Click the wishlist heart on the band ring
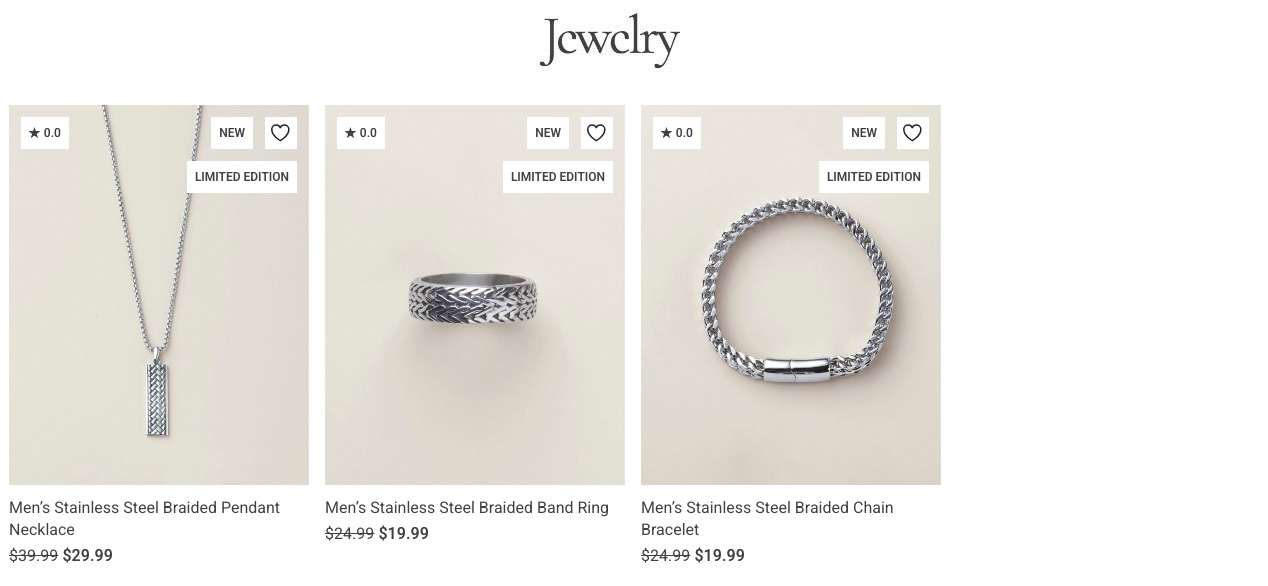Viewport: 1268px width, 586px height. pos(596,132)
